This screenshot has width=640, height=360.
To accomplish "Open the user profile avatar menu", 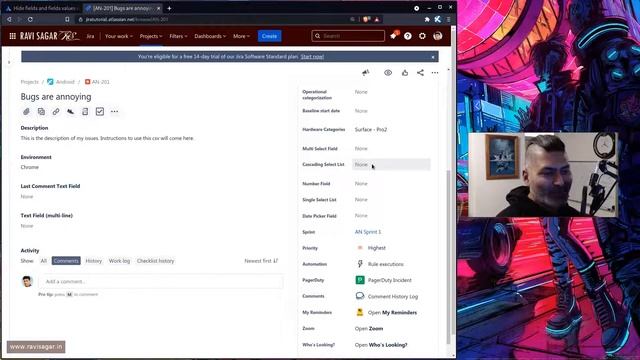I will [438, 36].
